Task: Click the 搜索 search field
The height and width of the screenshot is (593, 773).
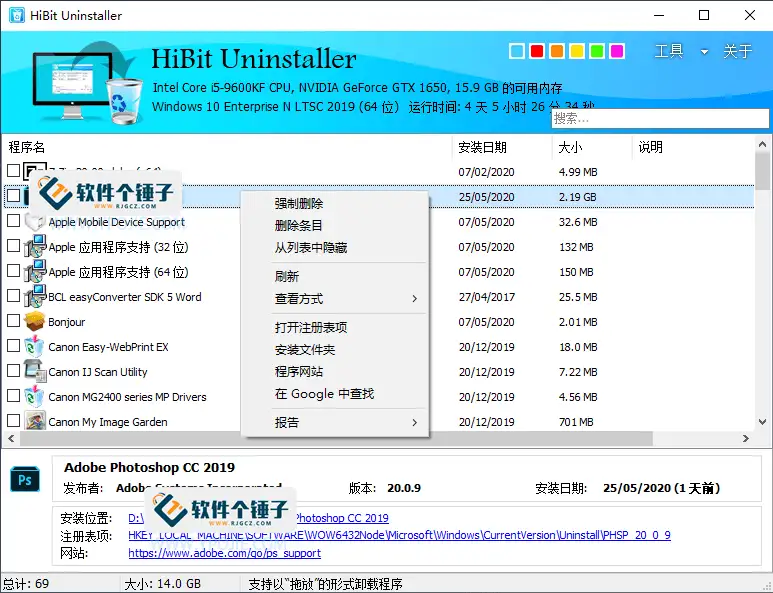Action: tap(660, 118)
